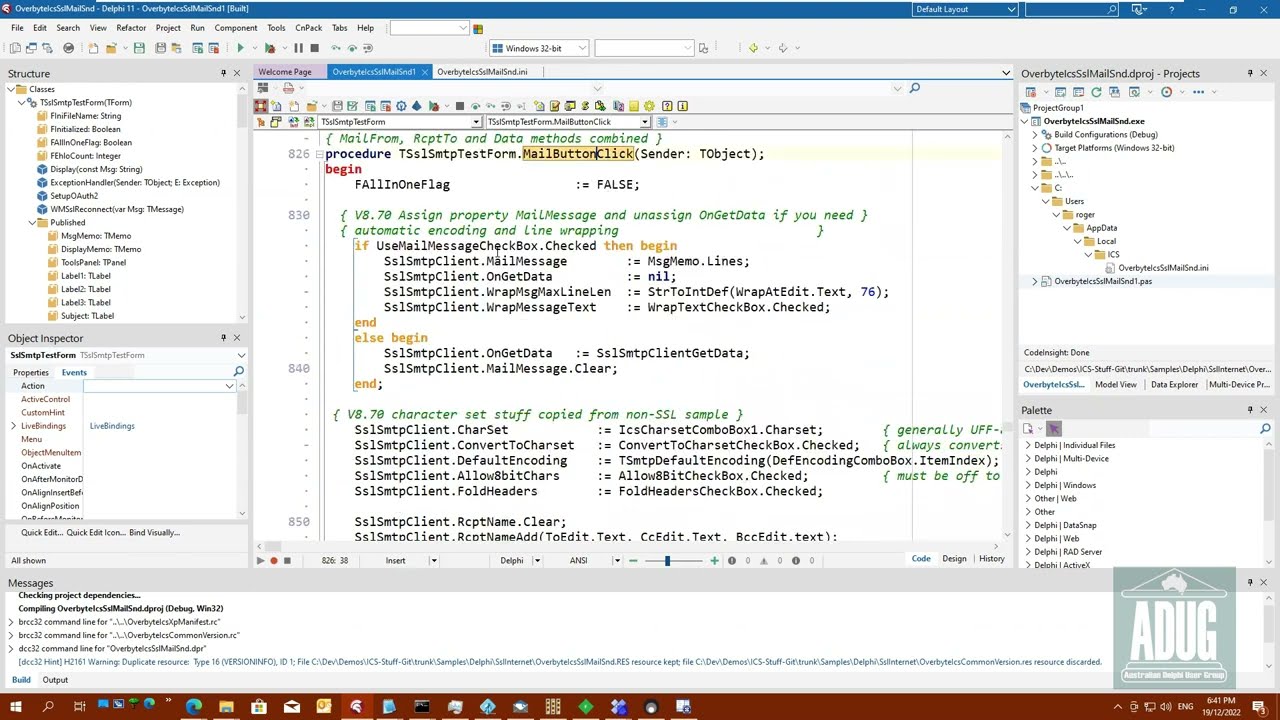Close the Object Inspector panel
This screenshot has height=720, width=1280.
[237, 338]
